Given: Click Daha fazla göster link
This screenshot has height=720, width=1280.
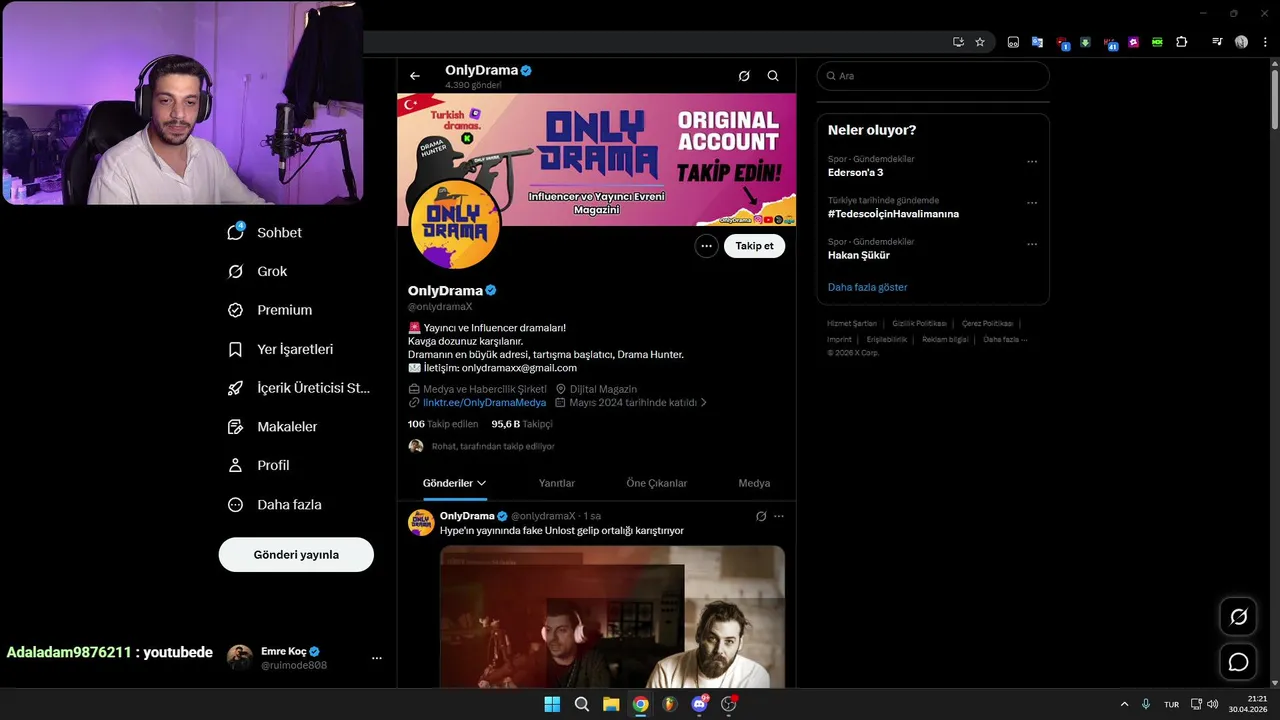Looking at the screenshot, I should click(867, 287).
